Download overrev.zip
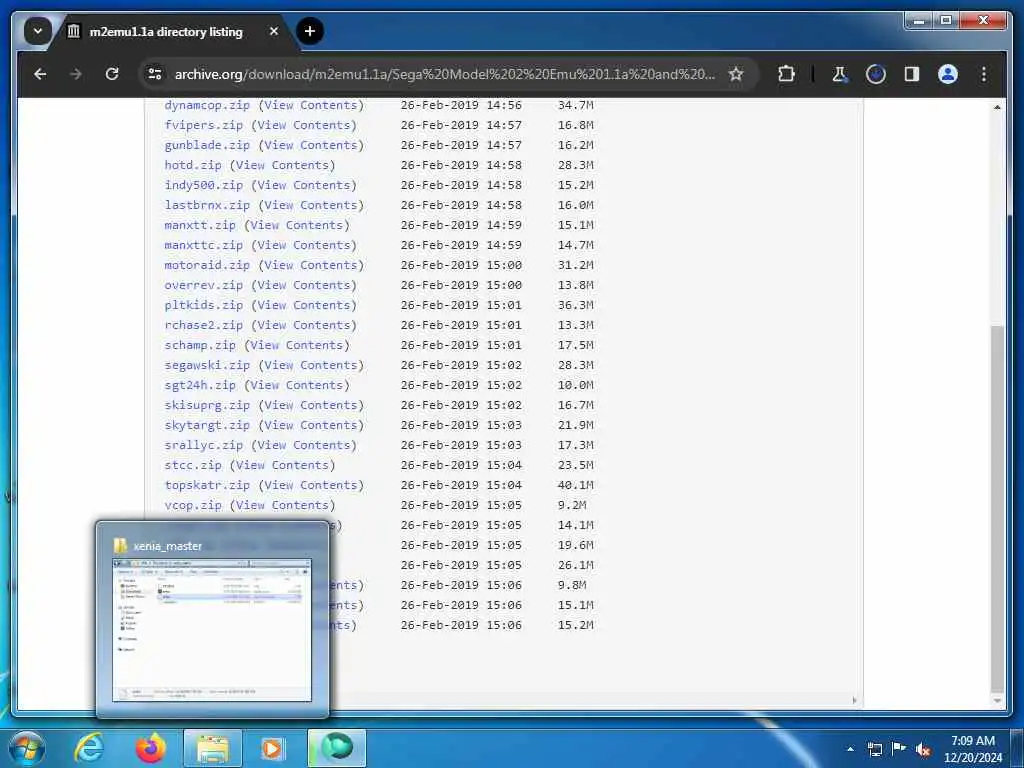The height and width of the screenshot is (768, 1024). [203, 285]
